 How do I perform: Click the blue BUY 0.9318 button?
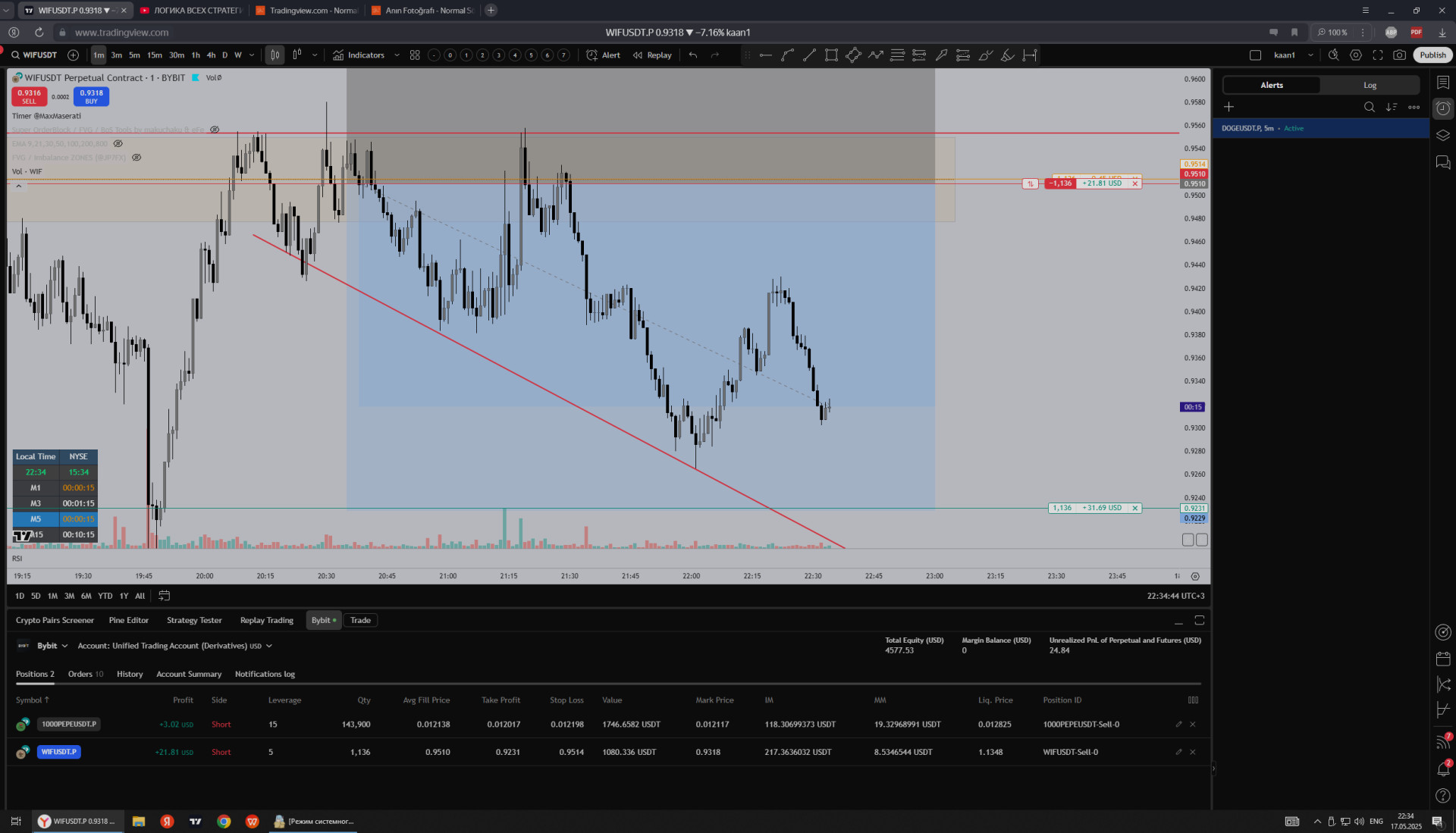coord(91,96)
